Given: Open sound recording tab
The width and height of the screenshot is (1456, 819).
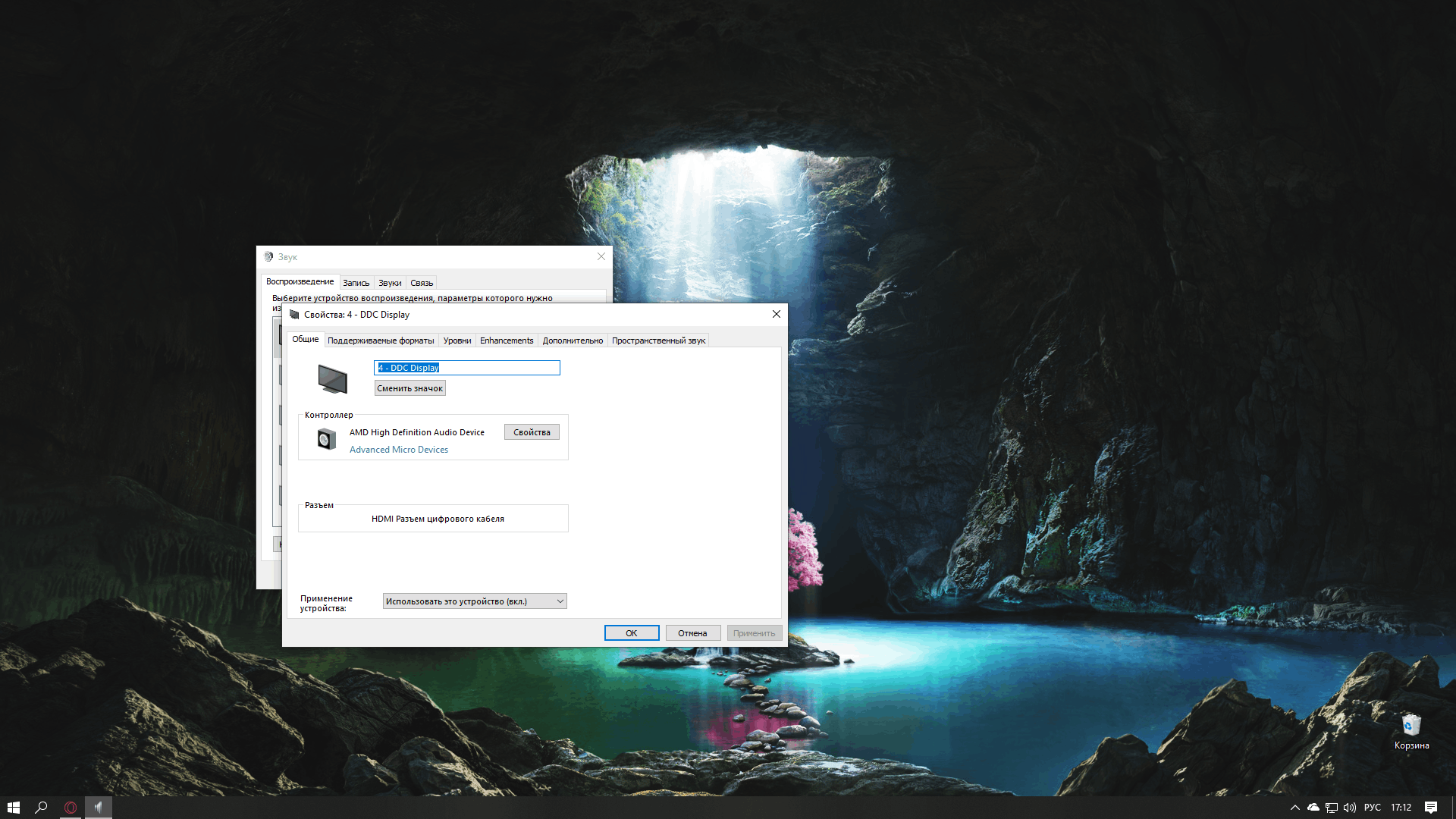Looking at the screenshot, I should 355,281.
